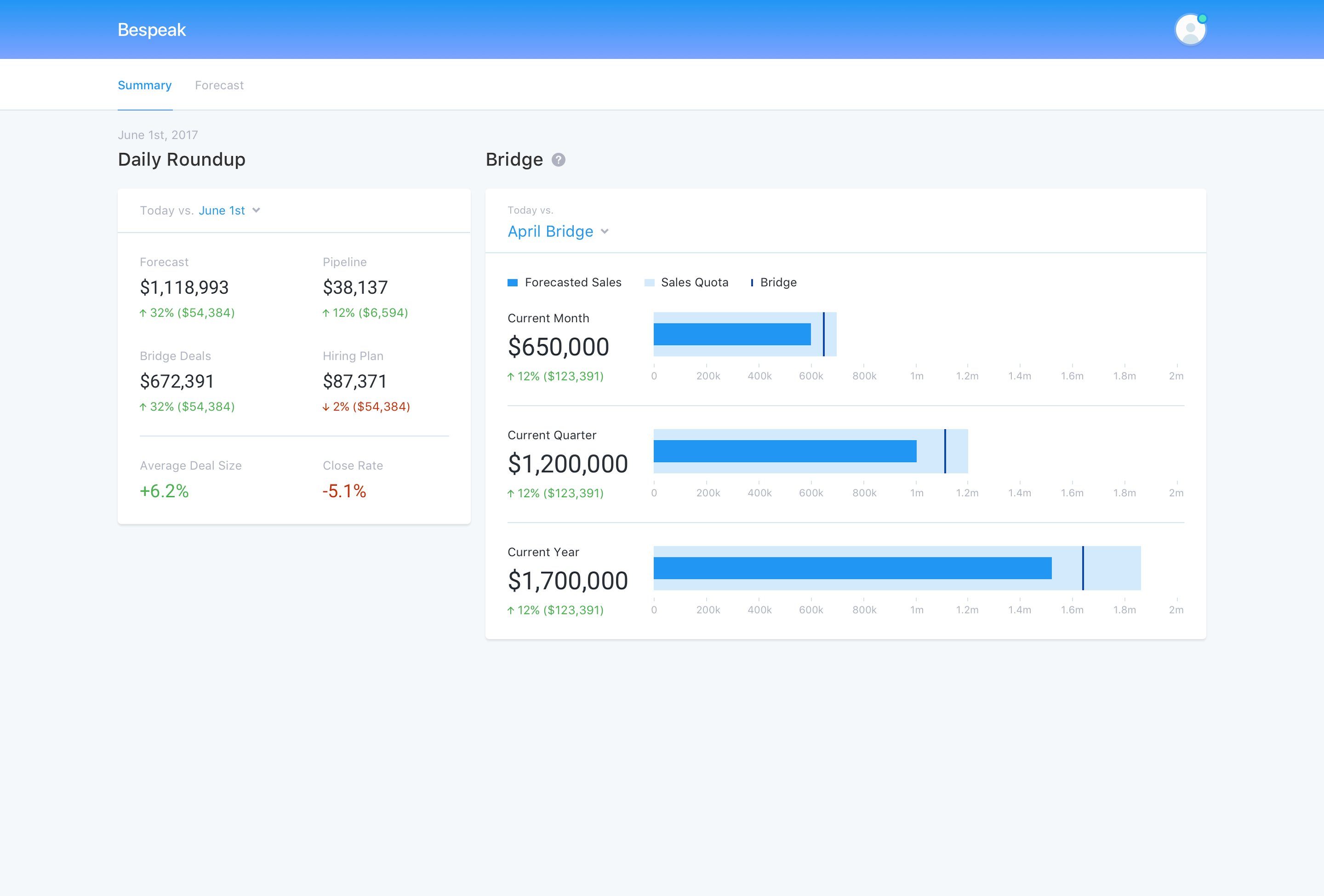Click the Bridge help question mark icon
Image resolution: width=1324 pixels, height=896 pixels.
[x=558, y=160]
